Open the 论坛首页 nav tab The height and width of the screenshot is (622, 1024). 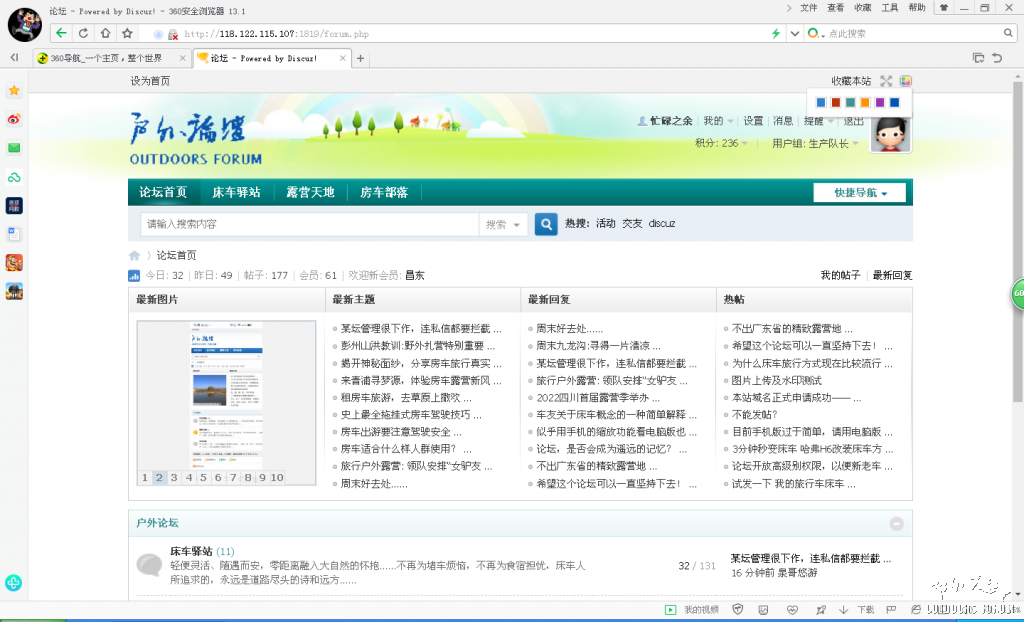pyautogui.click(x=163, y=192)
